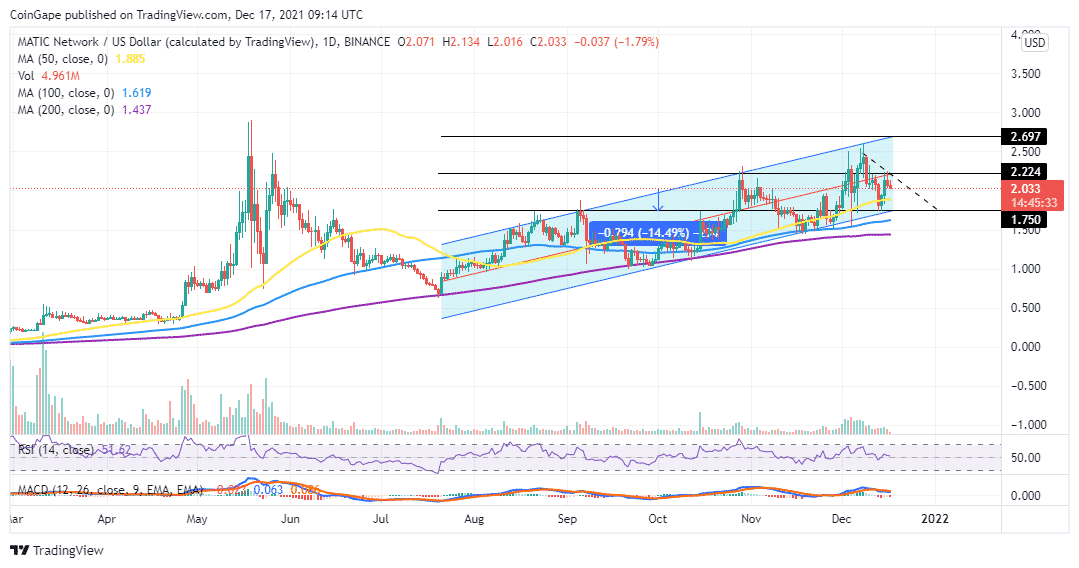Screen dimensions: 1079x568
Task: Click the Nov label on time axis
Action: pyautogui.click(x=751, y=519)
